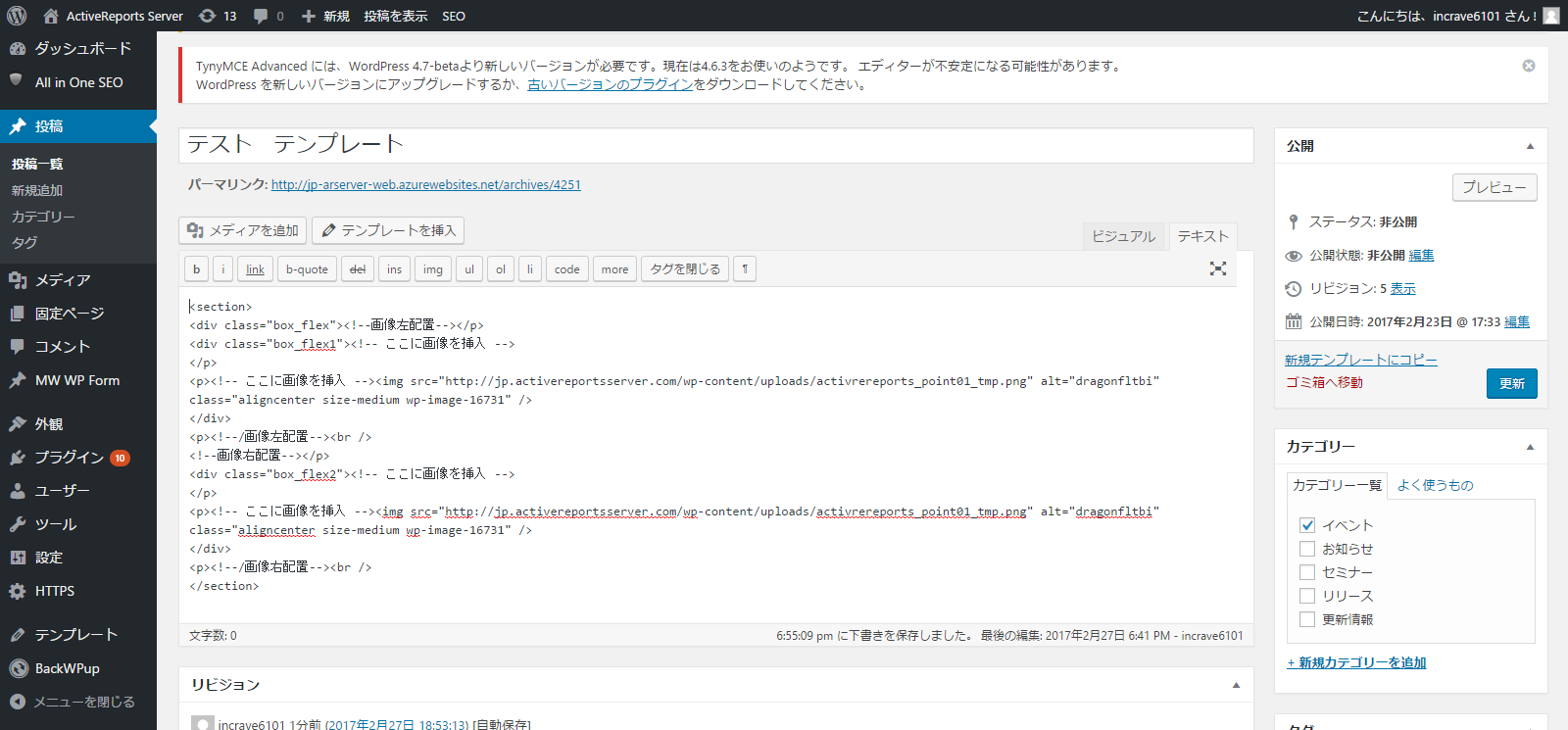Click the ツール wrench icon
Screen dimensions: 1568x730
pos(18,524)
